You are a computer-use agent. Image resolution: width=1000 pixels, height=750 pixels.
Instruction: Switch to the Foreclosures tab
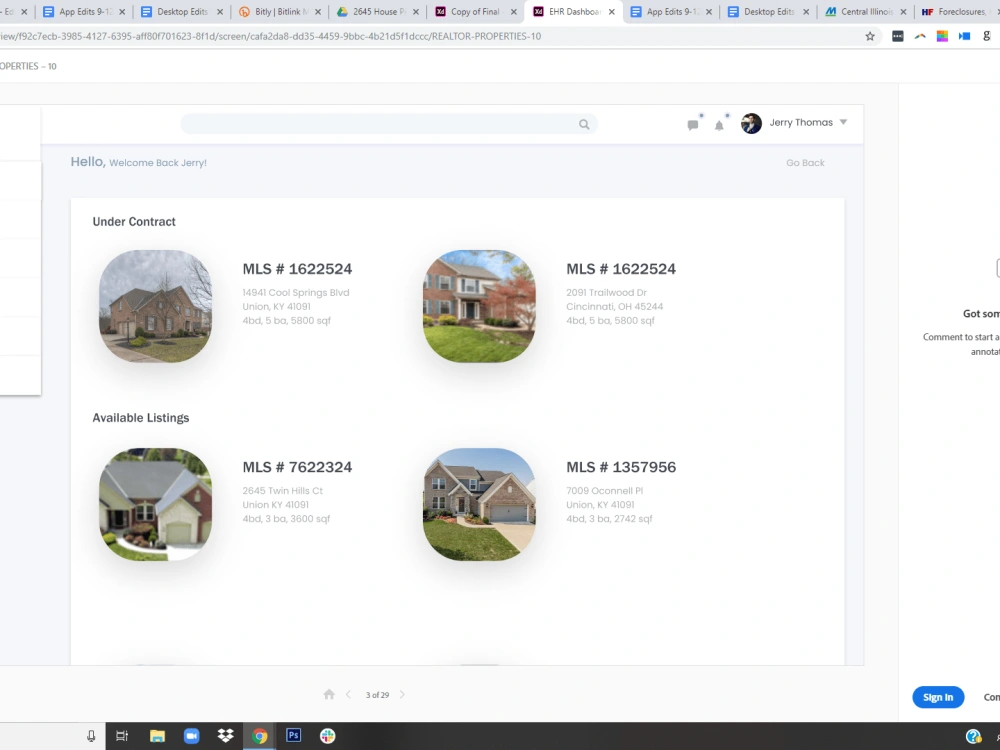[x=957, y=11]
